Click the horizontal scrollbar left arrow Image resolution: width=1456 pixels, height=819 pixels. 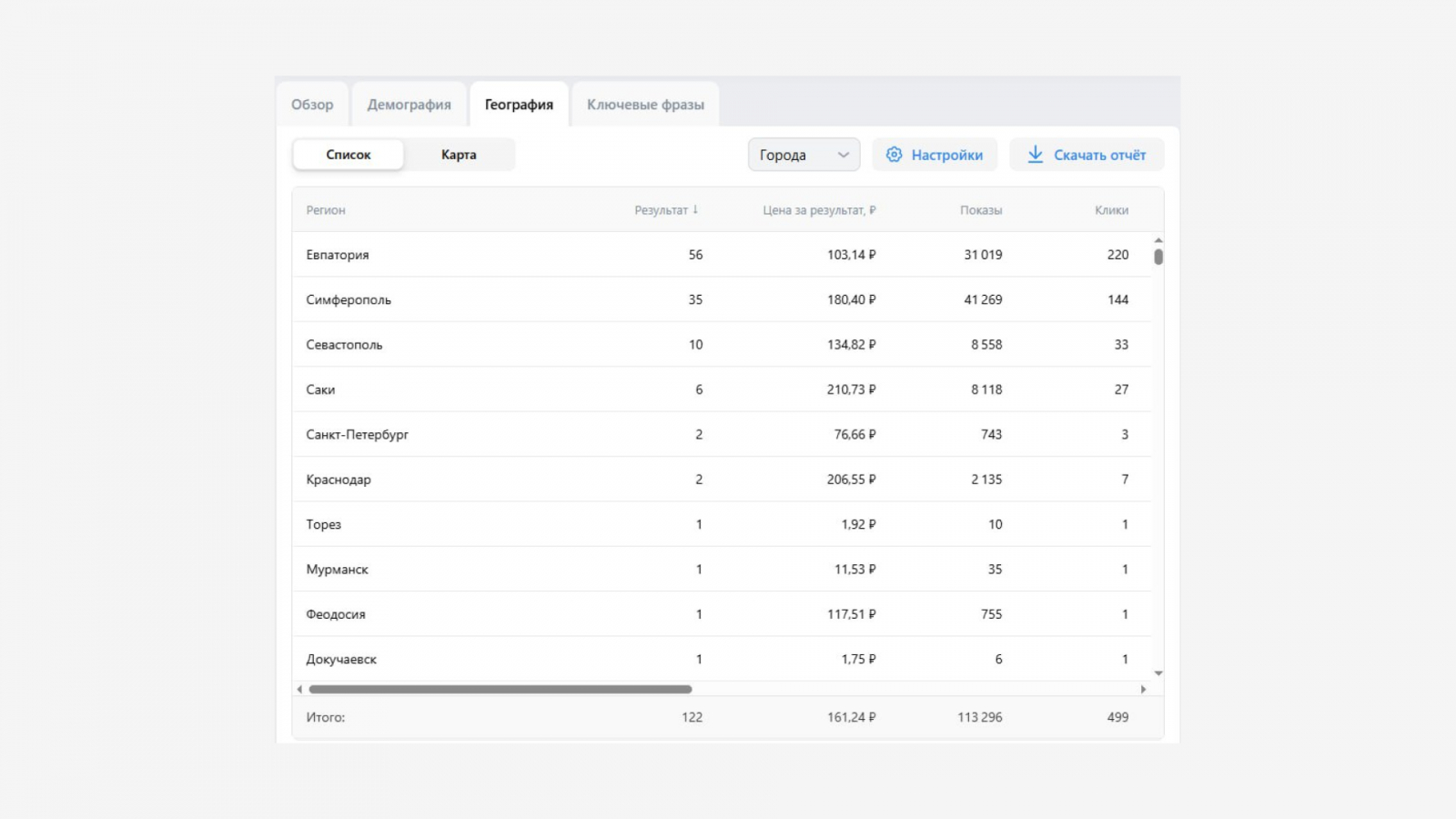point(299,690)
